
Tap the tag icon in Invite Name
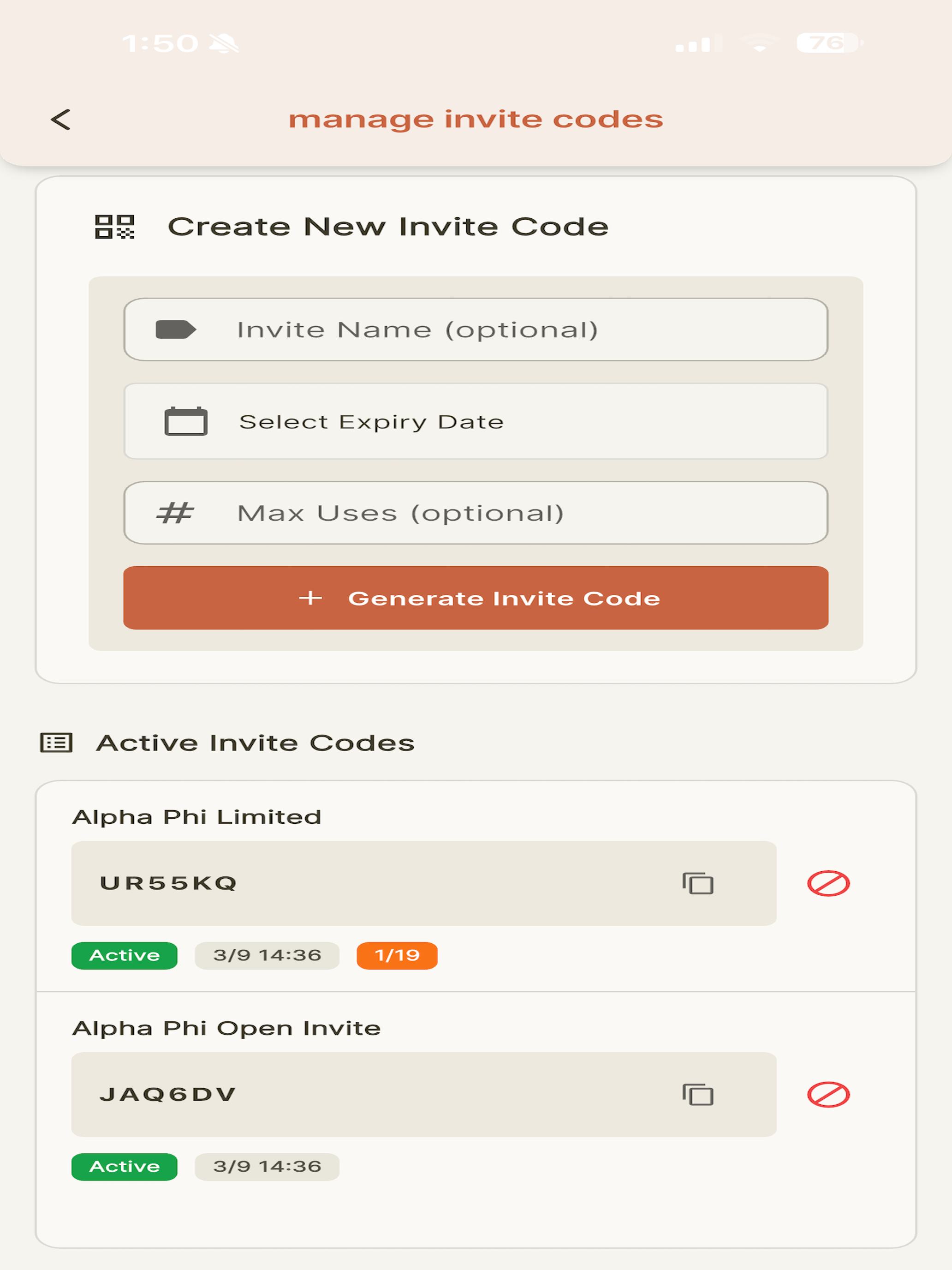176,329
